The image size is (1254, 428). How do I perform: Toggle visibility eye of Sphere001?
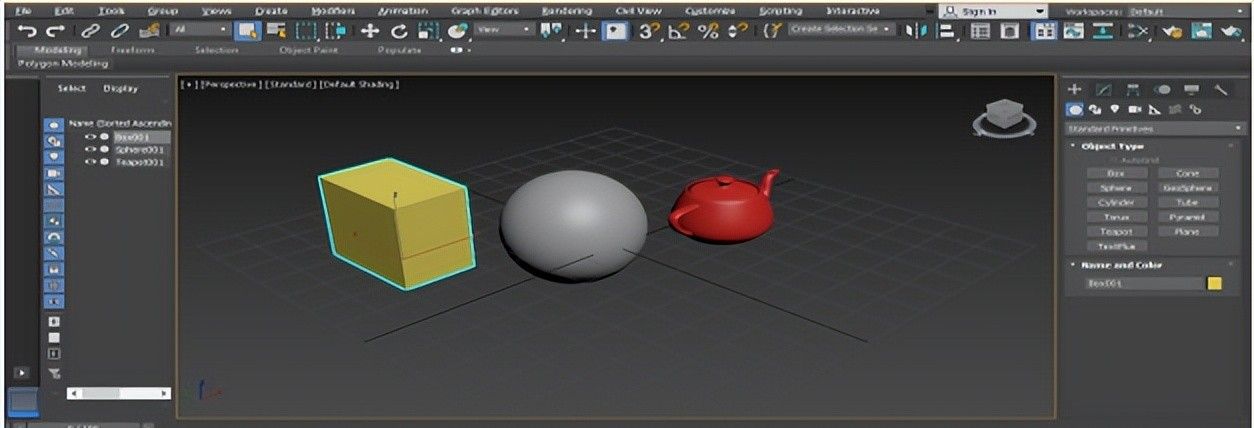(x=90, y=149)
